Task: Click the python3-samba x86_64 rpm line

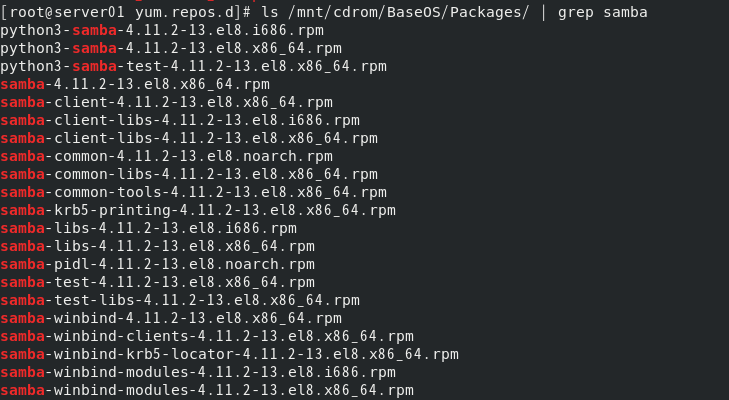Action: coord(170,48)
